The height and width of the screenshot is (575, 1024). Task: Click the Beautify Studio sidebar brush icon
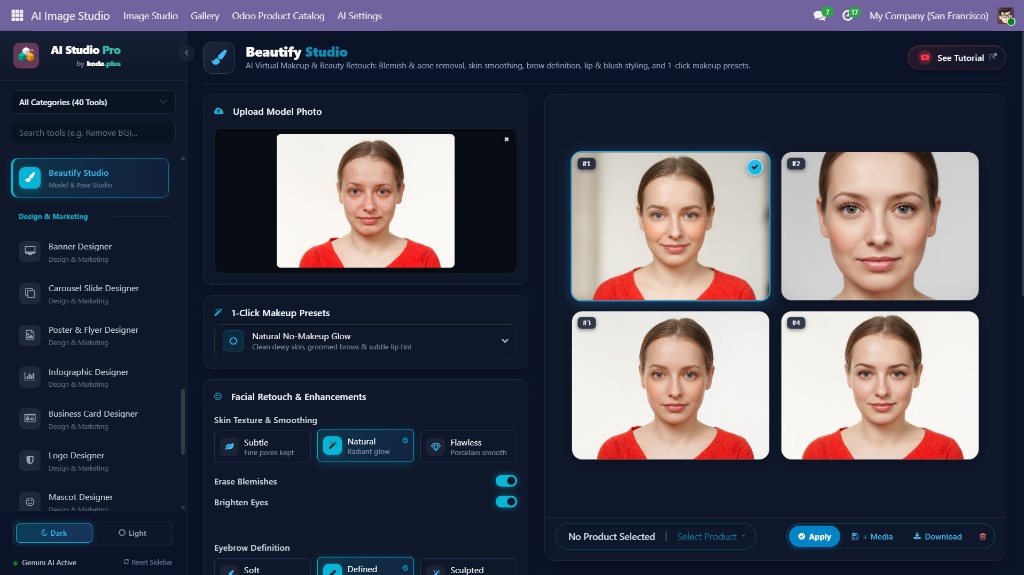click(x=30, y=178)
